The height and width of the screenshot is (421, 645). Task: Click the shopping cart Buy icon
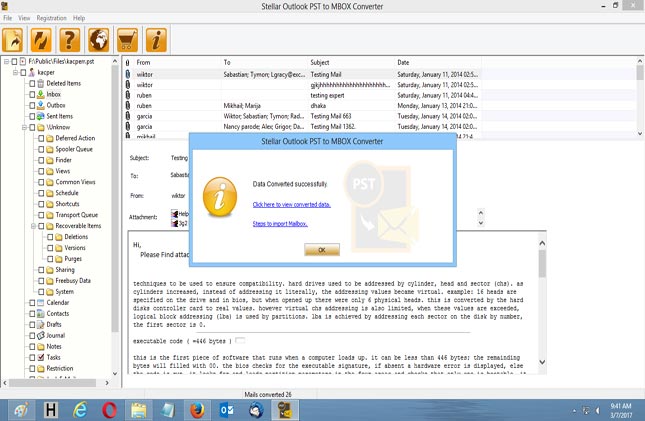[128, 40]
